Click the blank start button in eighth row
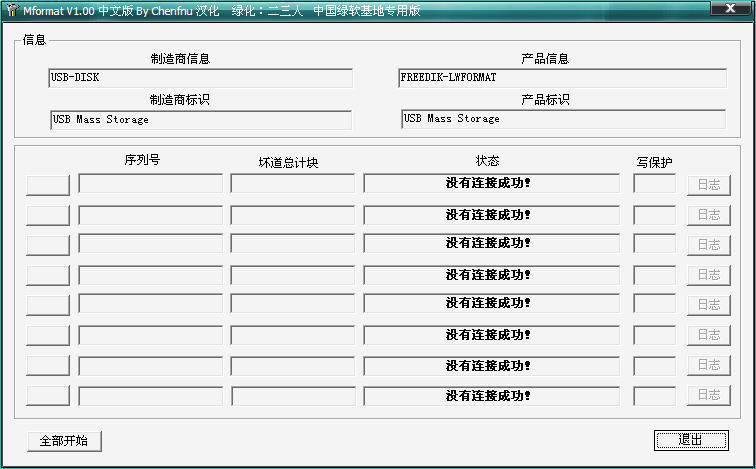This screenshot has width=756, height=469. 47,395
